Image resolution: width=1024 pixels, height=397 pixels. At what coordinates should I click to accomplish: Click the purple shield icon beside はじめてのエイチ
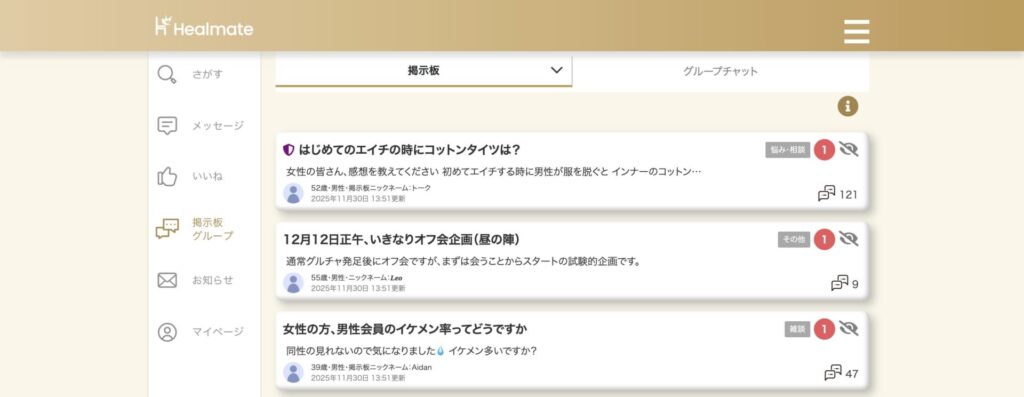tap(289, 150)
